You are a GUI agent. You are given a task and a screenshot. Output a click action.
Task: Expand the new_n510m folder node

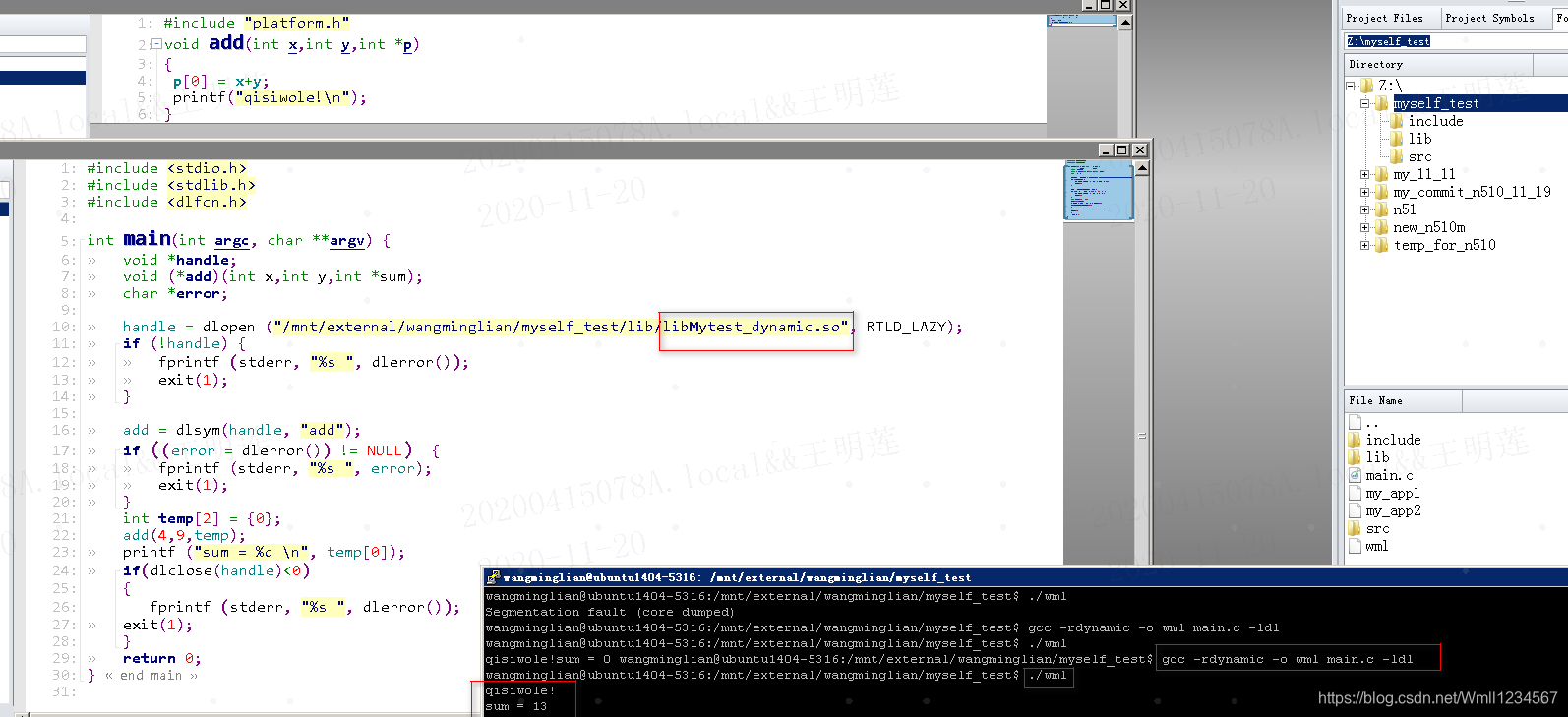pyautogui.click(x=1364, y=227)
